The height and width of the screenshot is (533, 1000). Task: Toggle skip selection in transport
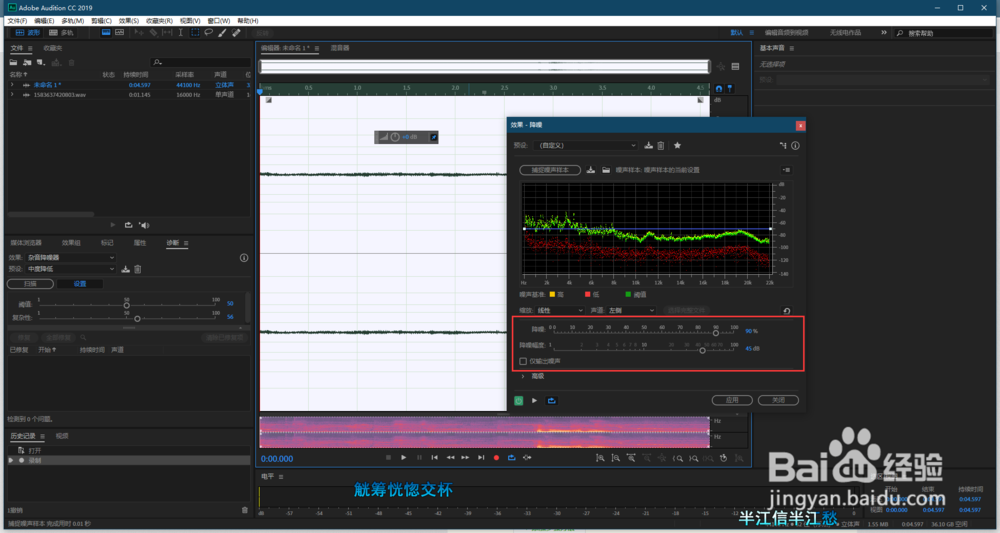[x=527, y=458]
